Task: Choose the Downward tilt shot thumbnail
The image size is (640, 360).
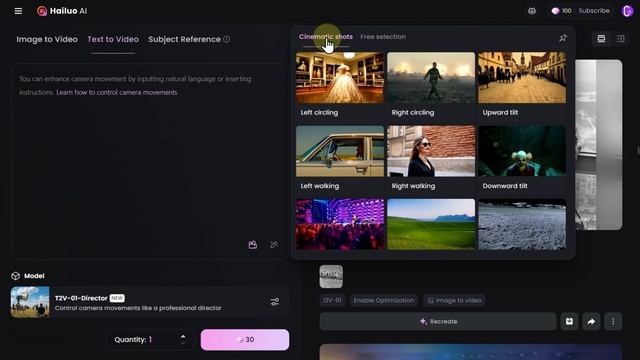Action: tap(522, 151)
